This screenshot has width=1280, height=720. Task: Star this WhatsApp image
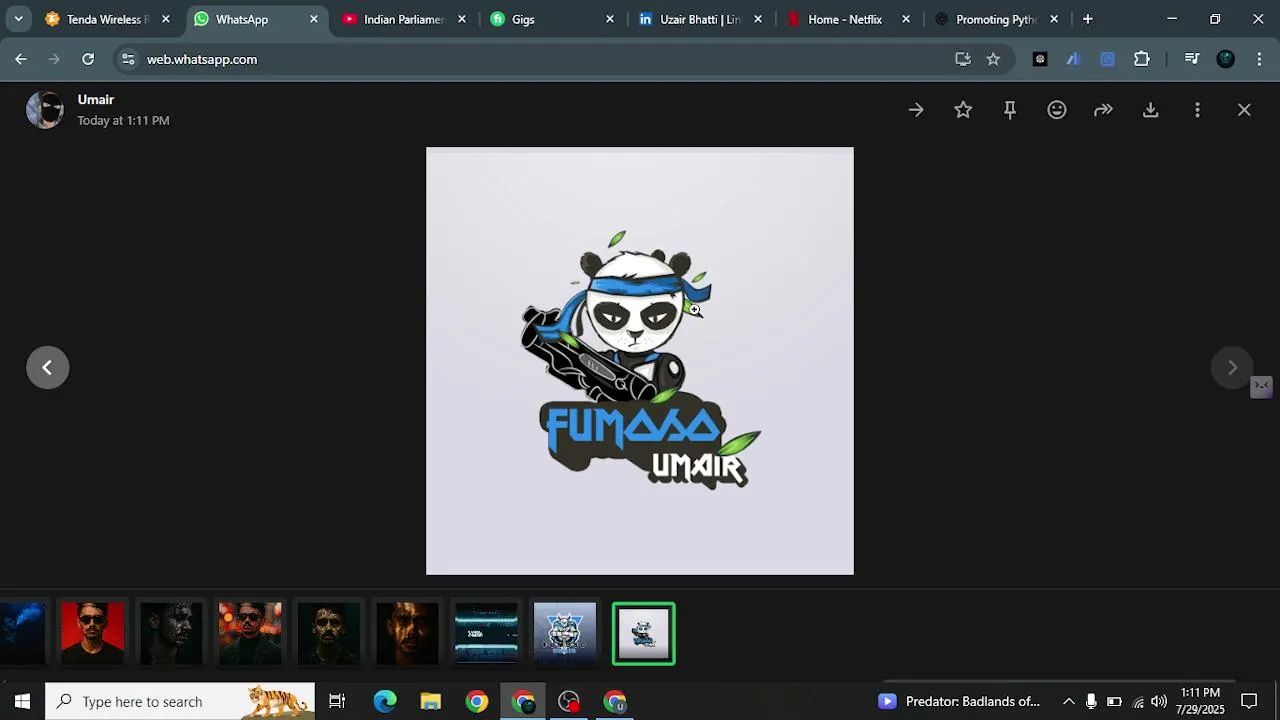963,110
